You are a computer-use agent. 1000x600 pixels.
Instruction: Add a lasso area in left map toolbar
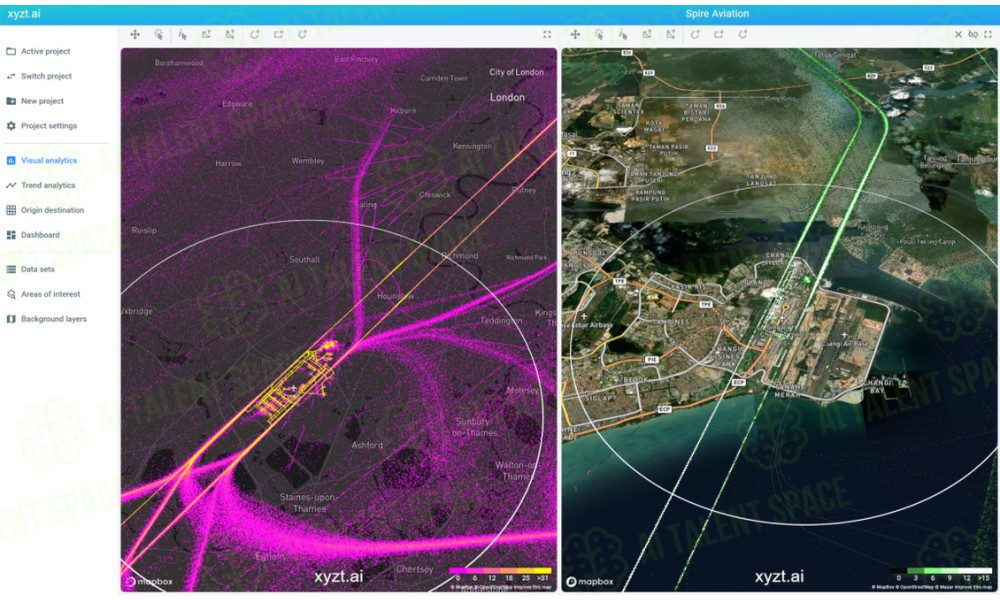point(302,34)
